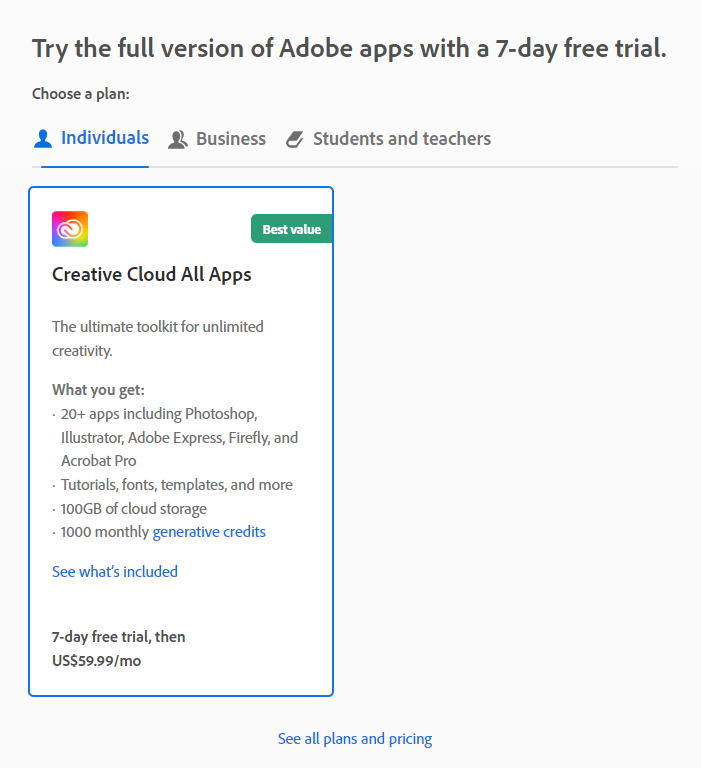
Task: Click the "Choose a plan:" label
Action: (81, 94)
